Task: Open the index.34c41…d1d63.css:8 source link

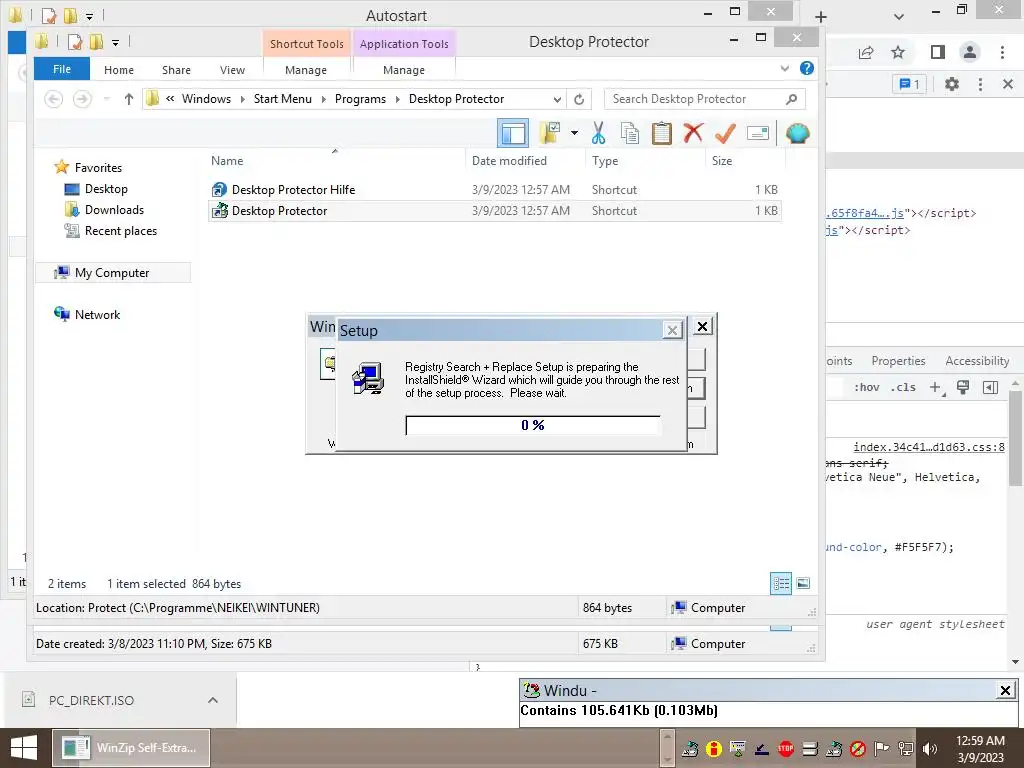Action: click(x=929, y=447)
